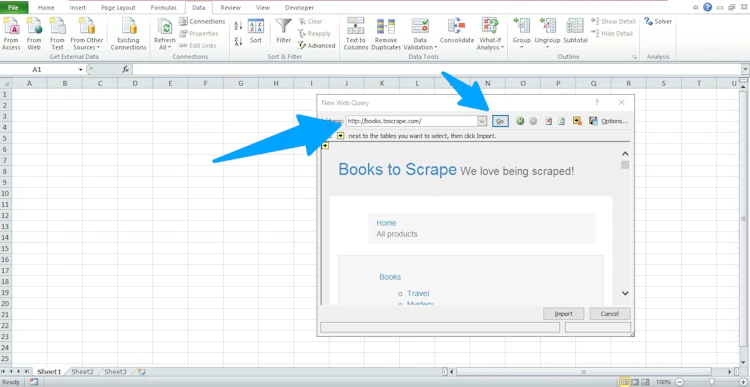Toggle the Filter funnel
Viewport: 750px width, 387px height.
coord(284,32)
